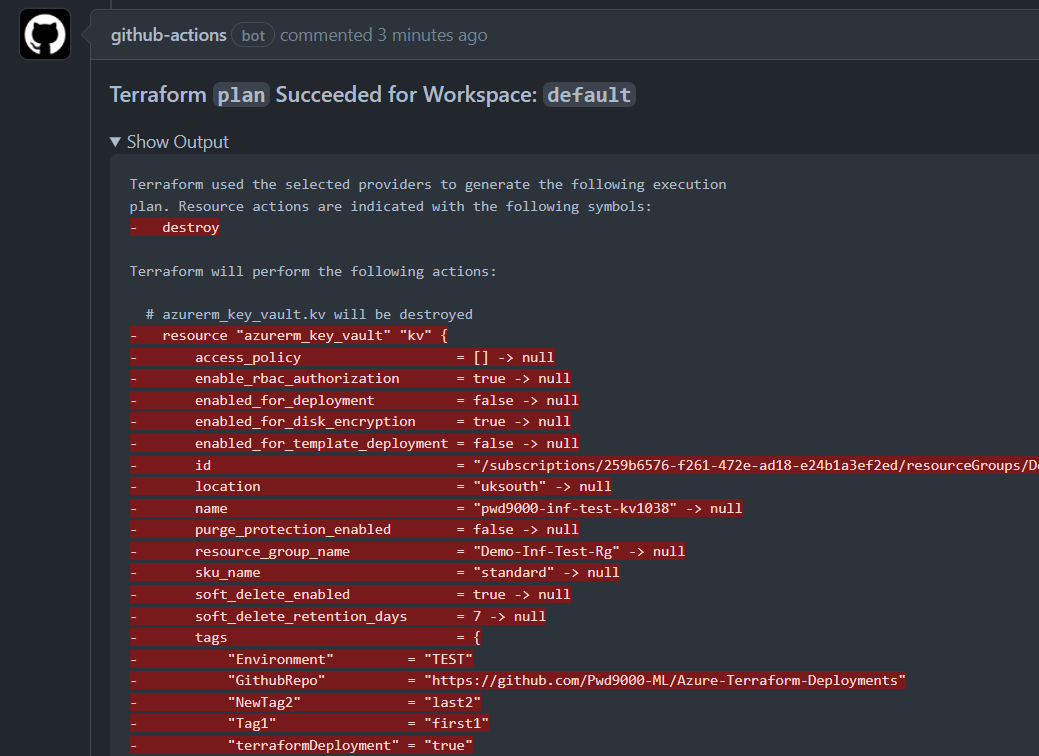Click the resource_group_name "Demo-Inf-Test-Rg" value
The image size is (1039, 756).
tap(547, 551)
